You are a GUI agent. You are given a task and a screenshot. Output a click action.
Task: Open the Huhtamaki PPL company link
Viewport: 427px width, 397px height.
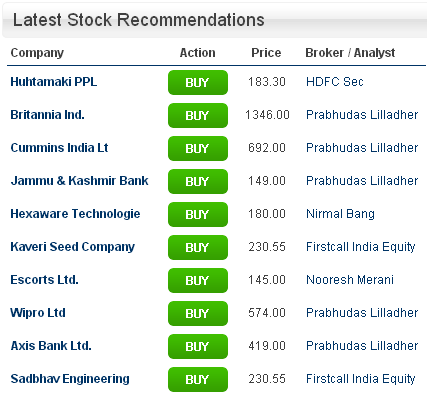pos(54,82)
